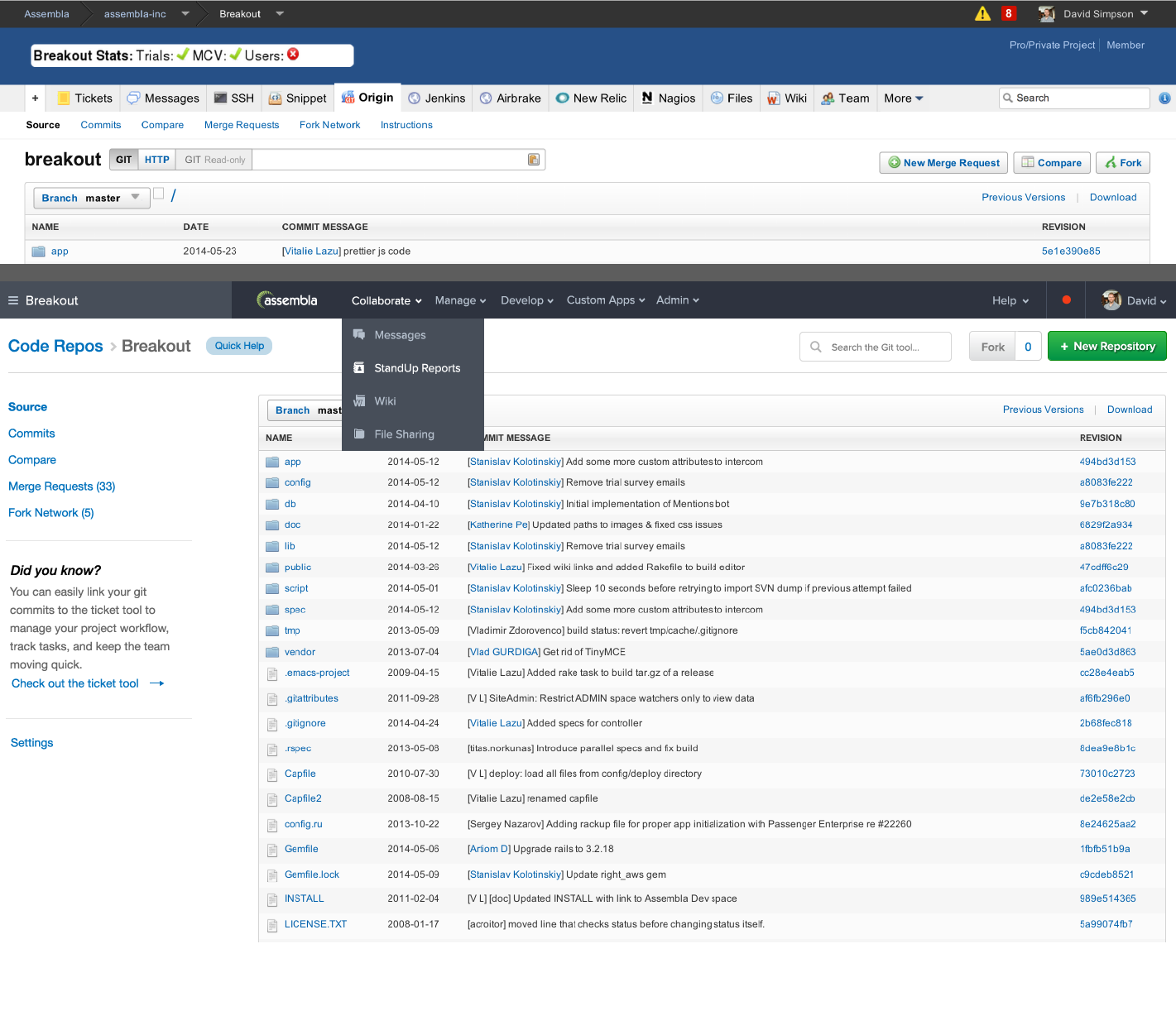Viewport: 1176px width, 1035px height.
Task: Click the folder icon for config
Action: tap(272, 483)
